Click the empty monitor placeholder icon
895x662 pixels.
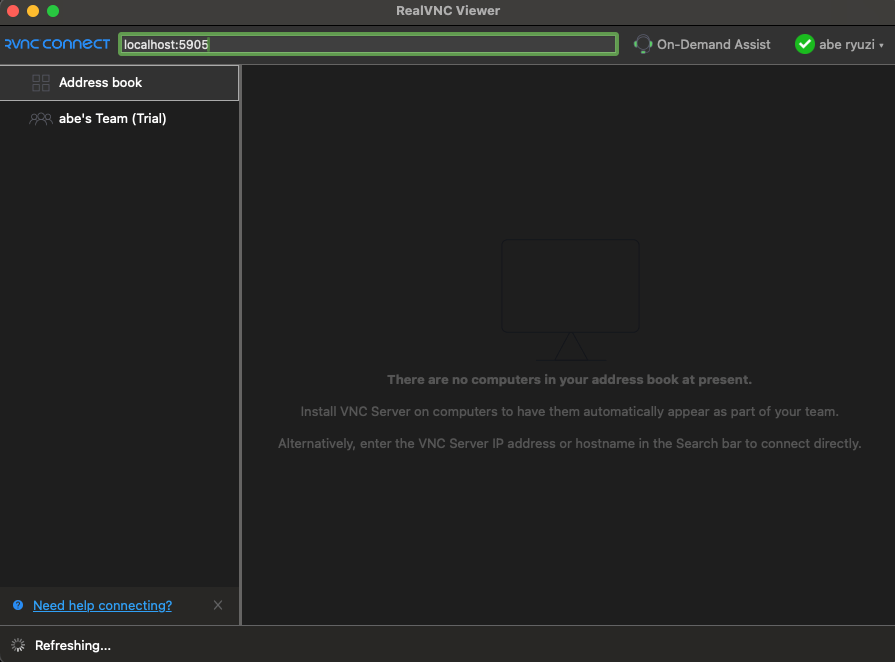click(570, 300)
